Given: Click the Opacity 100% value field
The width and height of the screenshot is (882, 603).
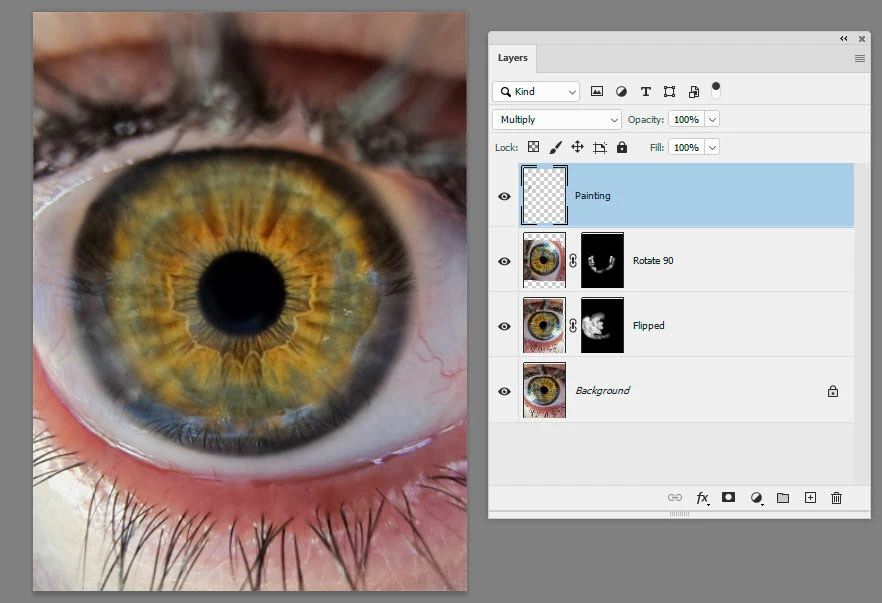Looking at the screenshot, I should [686, 119].
